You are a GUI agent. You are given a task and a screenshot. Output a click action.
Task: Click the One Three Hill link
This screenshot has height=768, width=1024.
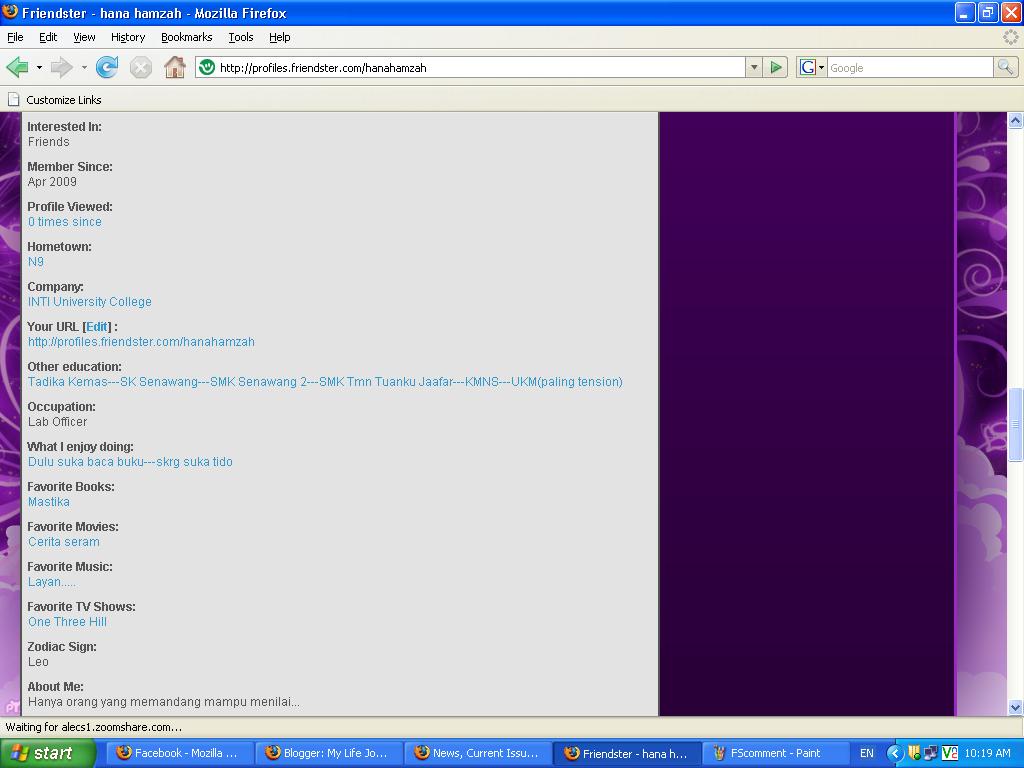coord(67,622)
